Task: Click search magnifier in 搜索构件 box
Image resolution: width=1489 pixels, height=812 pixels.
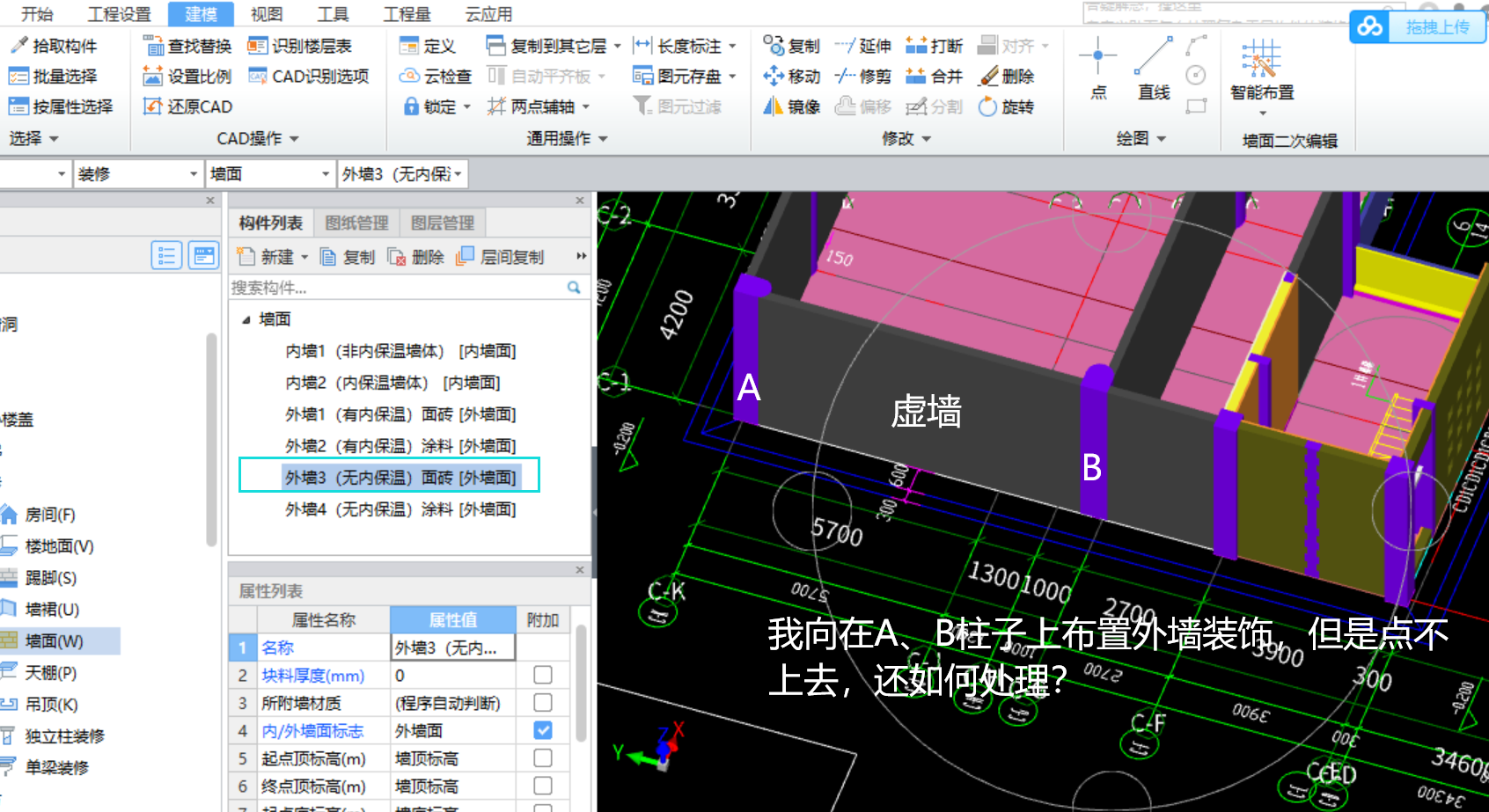Action: pos(574,288)
